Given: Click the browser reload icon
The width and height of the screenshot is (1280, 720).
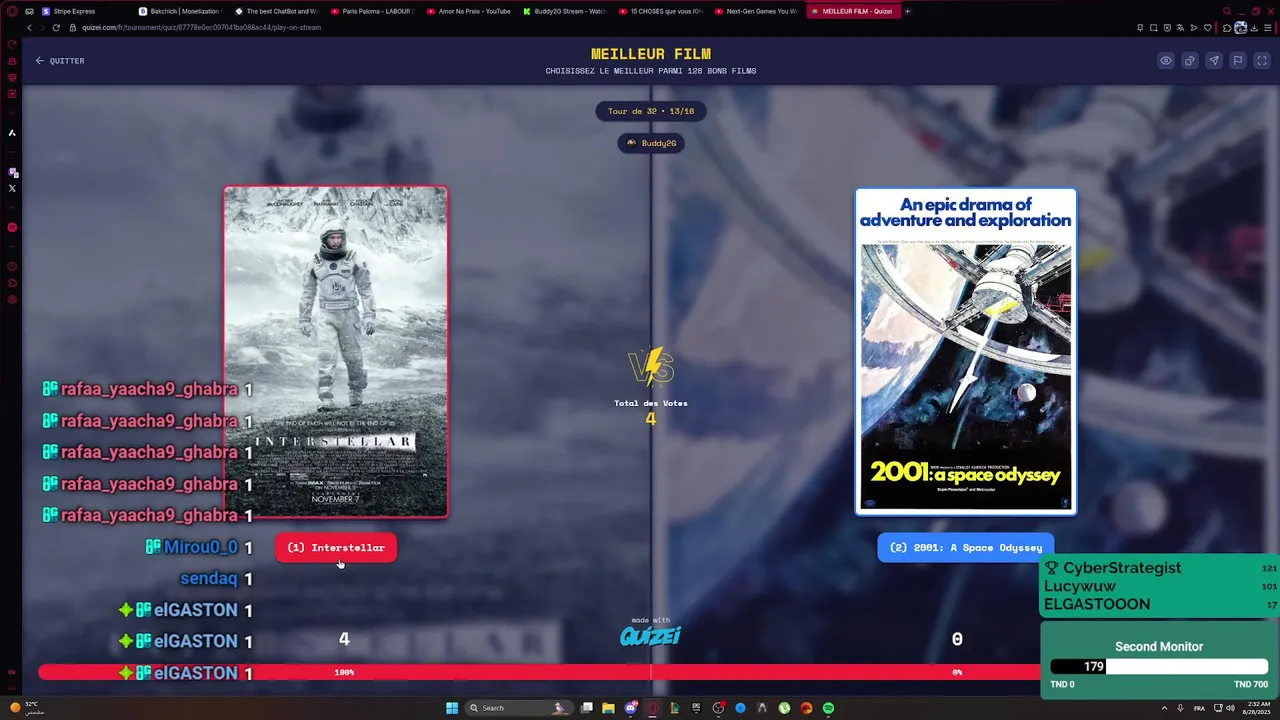Looking at the screenshot, I should [x=57, y=27].
